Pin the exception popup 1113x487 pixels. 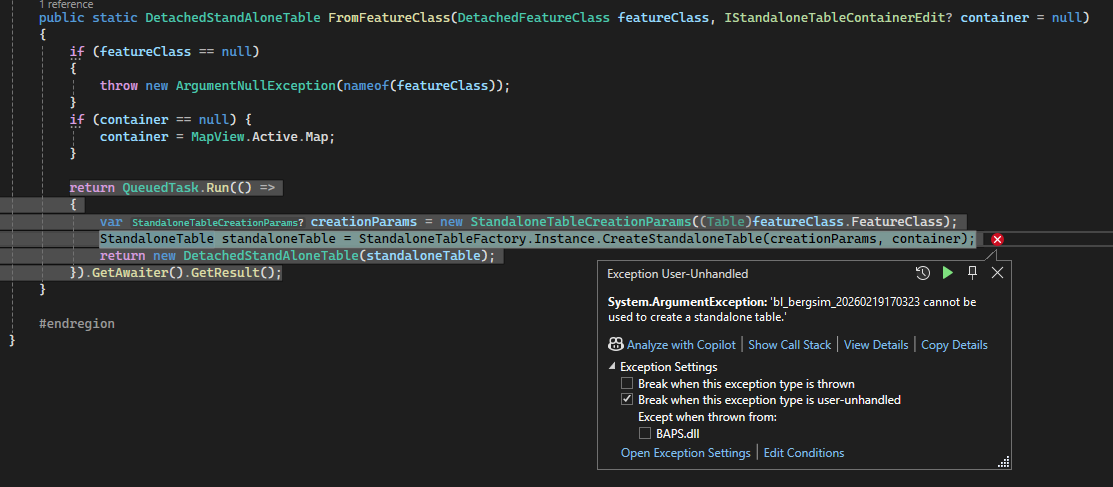972,273
